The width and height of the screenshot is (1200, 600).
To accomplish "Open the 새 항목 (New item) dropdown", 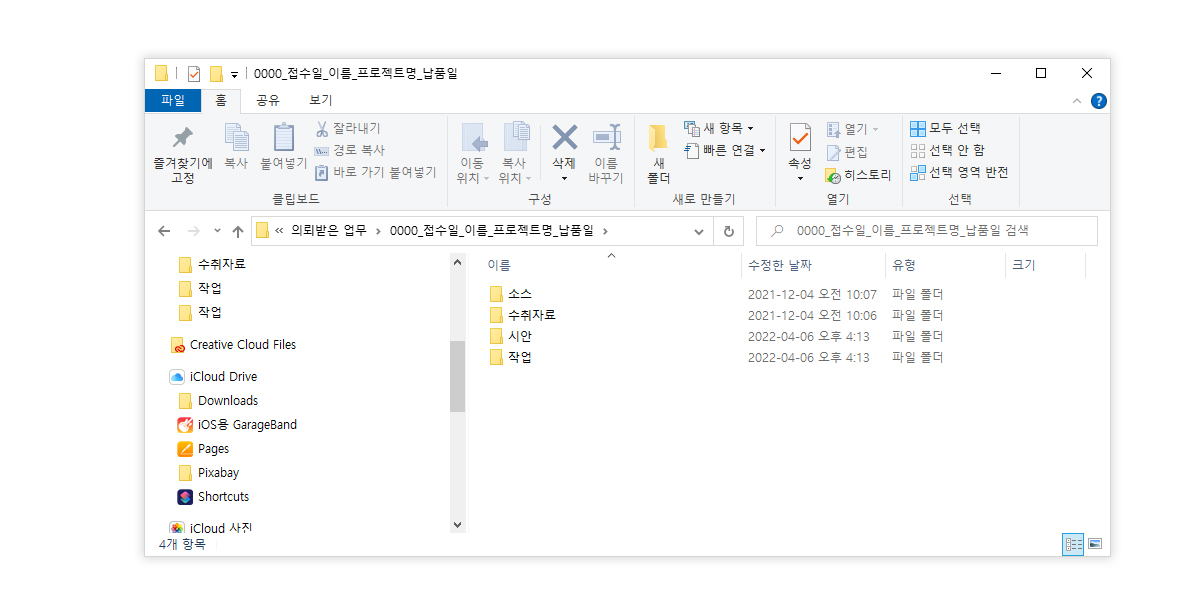I will coord(715,128).
